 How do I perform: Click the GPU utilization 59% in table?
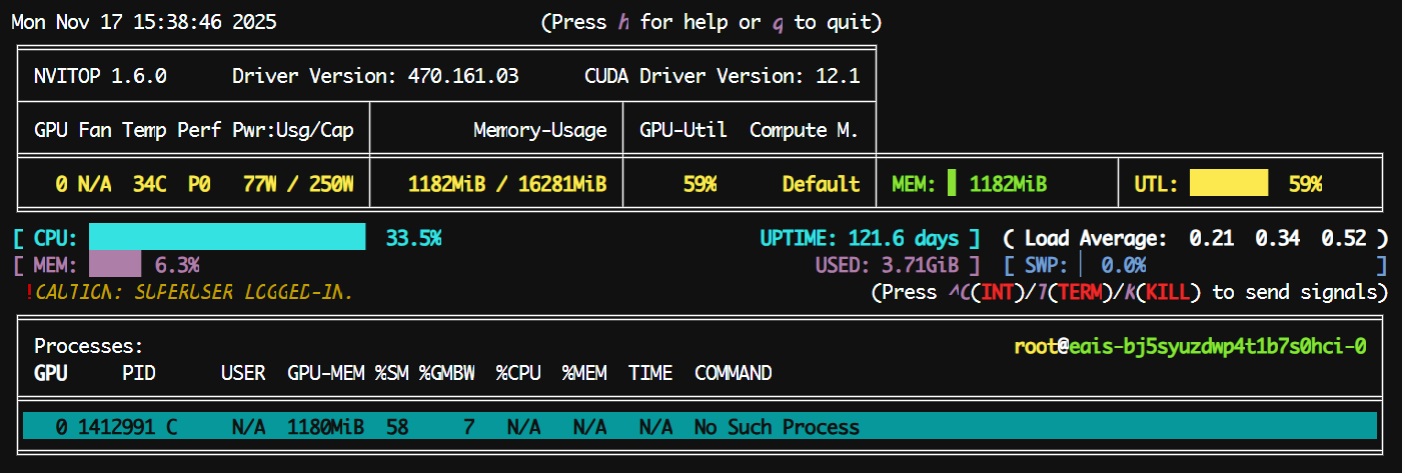pyautogui.click(x=700, y=184)
